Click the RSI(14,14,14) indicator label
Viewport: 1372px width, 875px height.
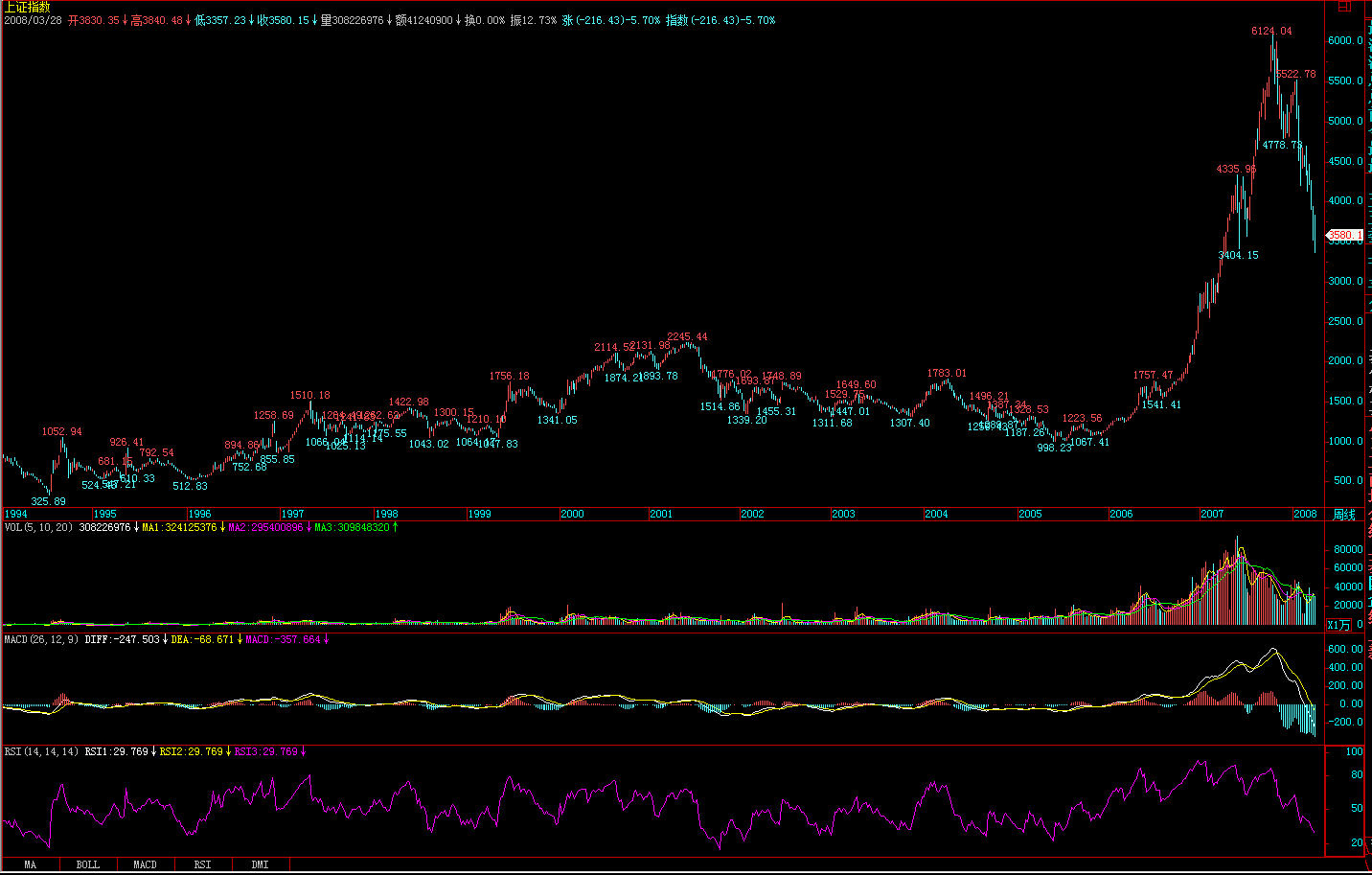click(x=41, y=752)
